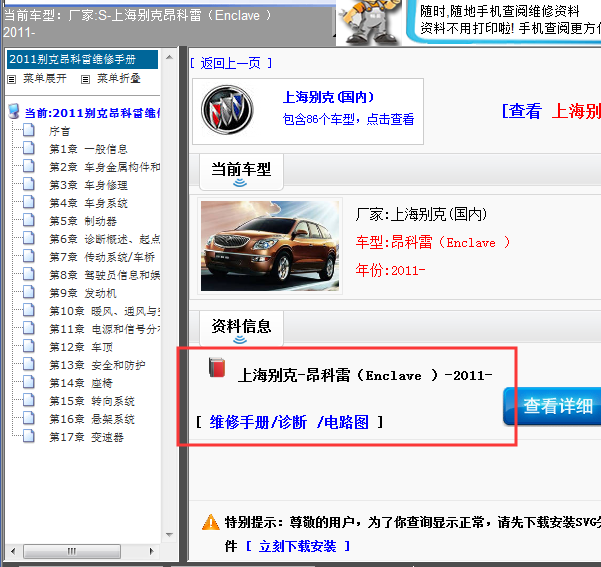Expand all menus with 菜单展开
This screenshot has width=601, height=567.
45,79
